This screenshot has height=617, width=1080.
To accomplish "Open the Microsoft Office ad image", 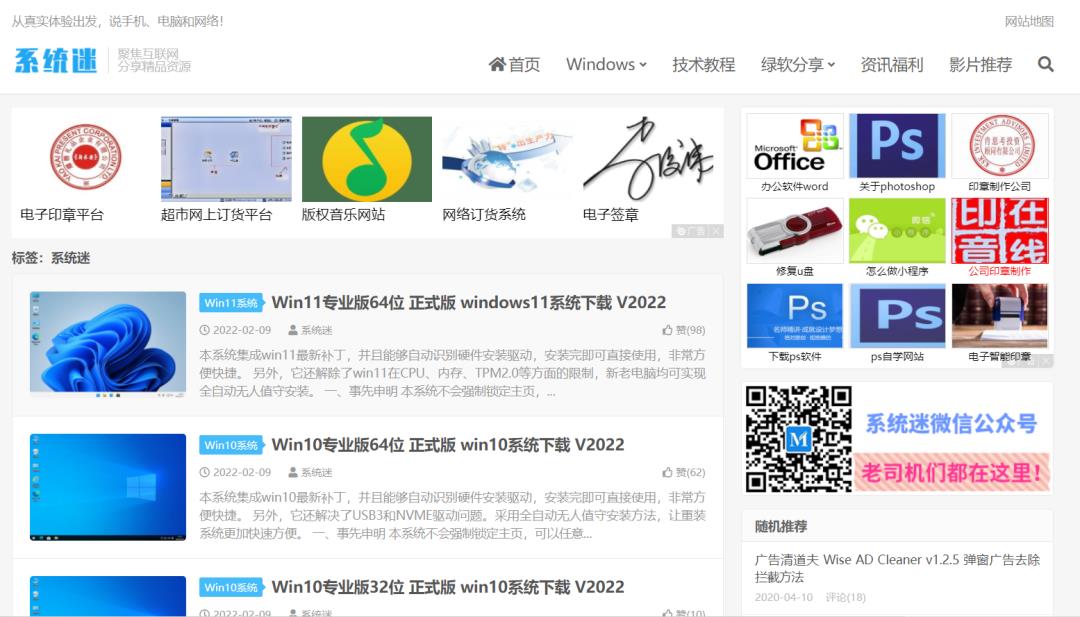I will (795, 146).
